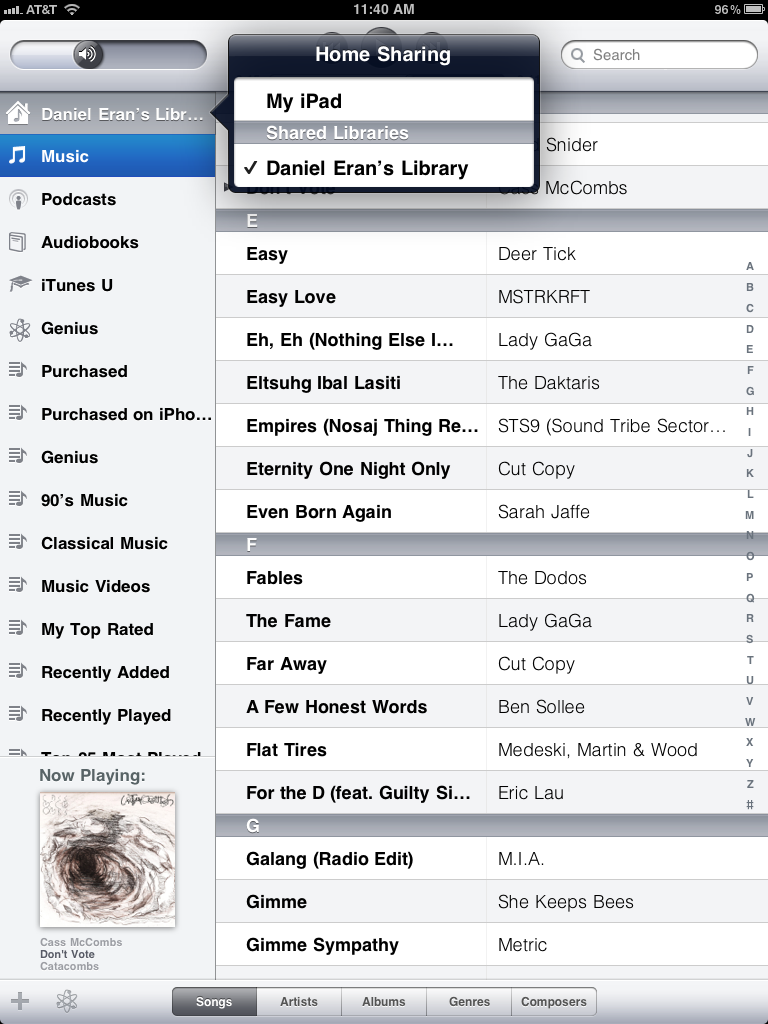Click the search magnifier icon
The height and width of the screenshot is (1024, 768).
(x=578, y=55)
